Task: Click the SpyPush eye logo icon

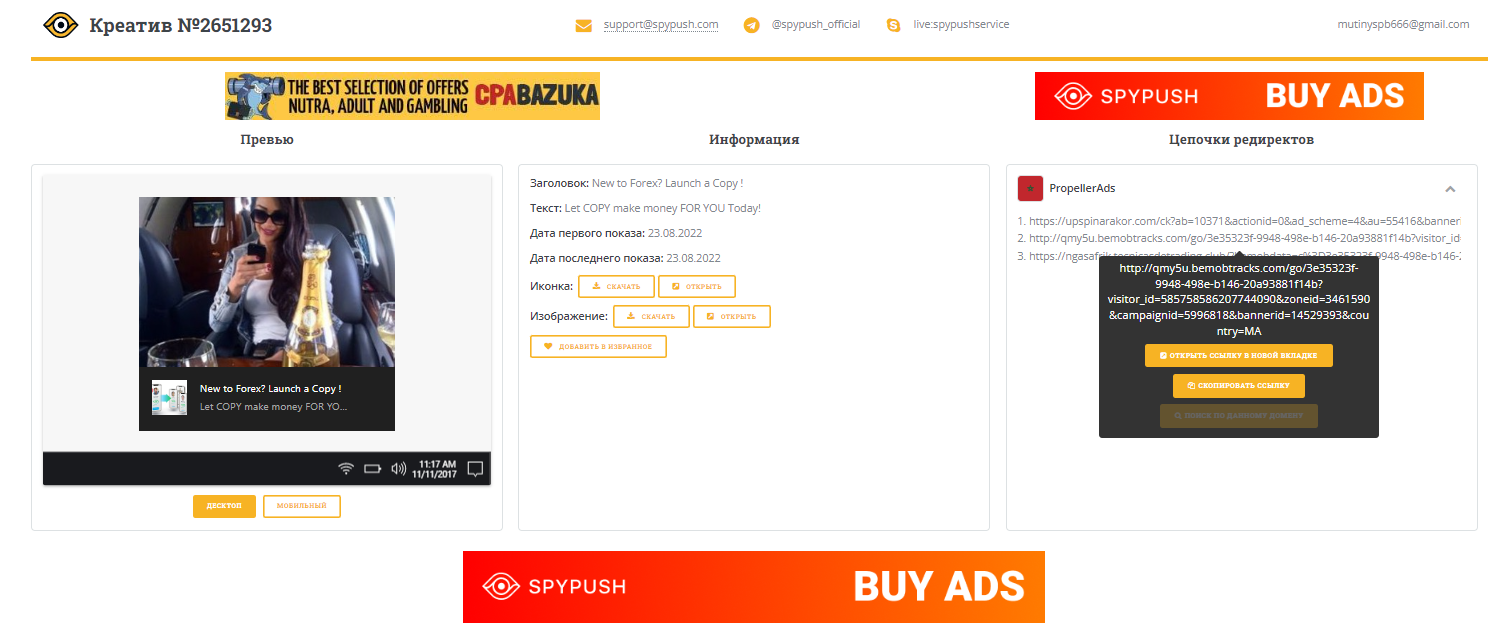Action: [61, 25]
